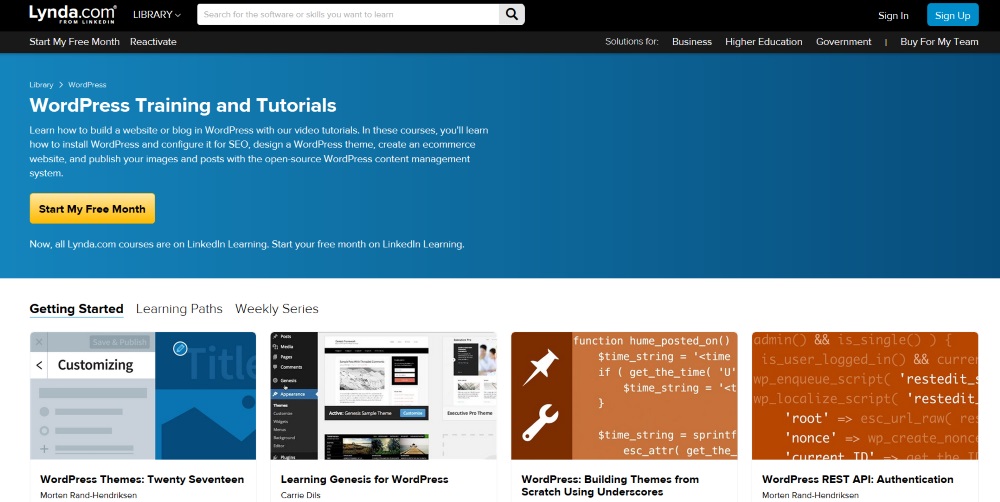Open the LIBRARY dropdown menu
The height and width of the screenshot is (502, 1000).
[x=157, y=15]
